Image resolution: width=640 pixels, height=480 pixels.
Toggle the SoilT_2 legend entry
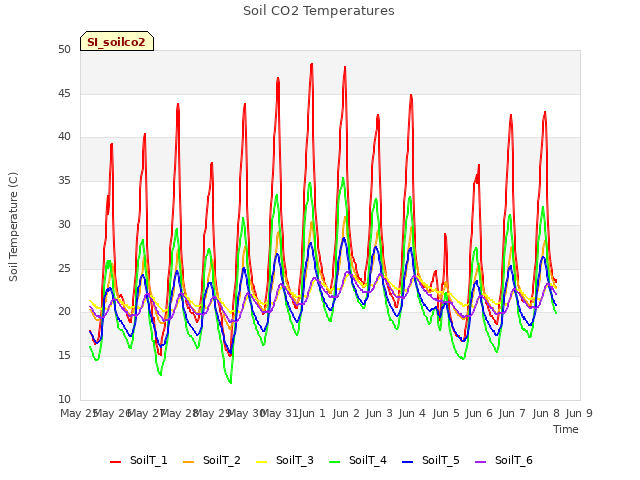[x=212, y=460]
